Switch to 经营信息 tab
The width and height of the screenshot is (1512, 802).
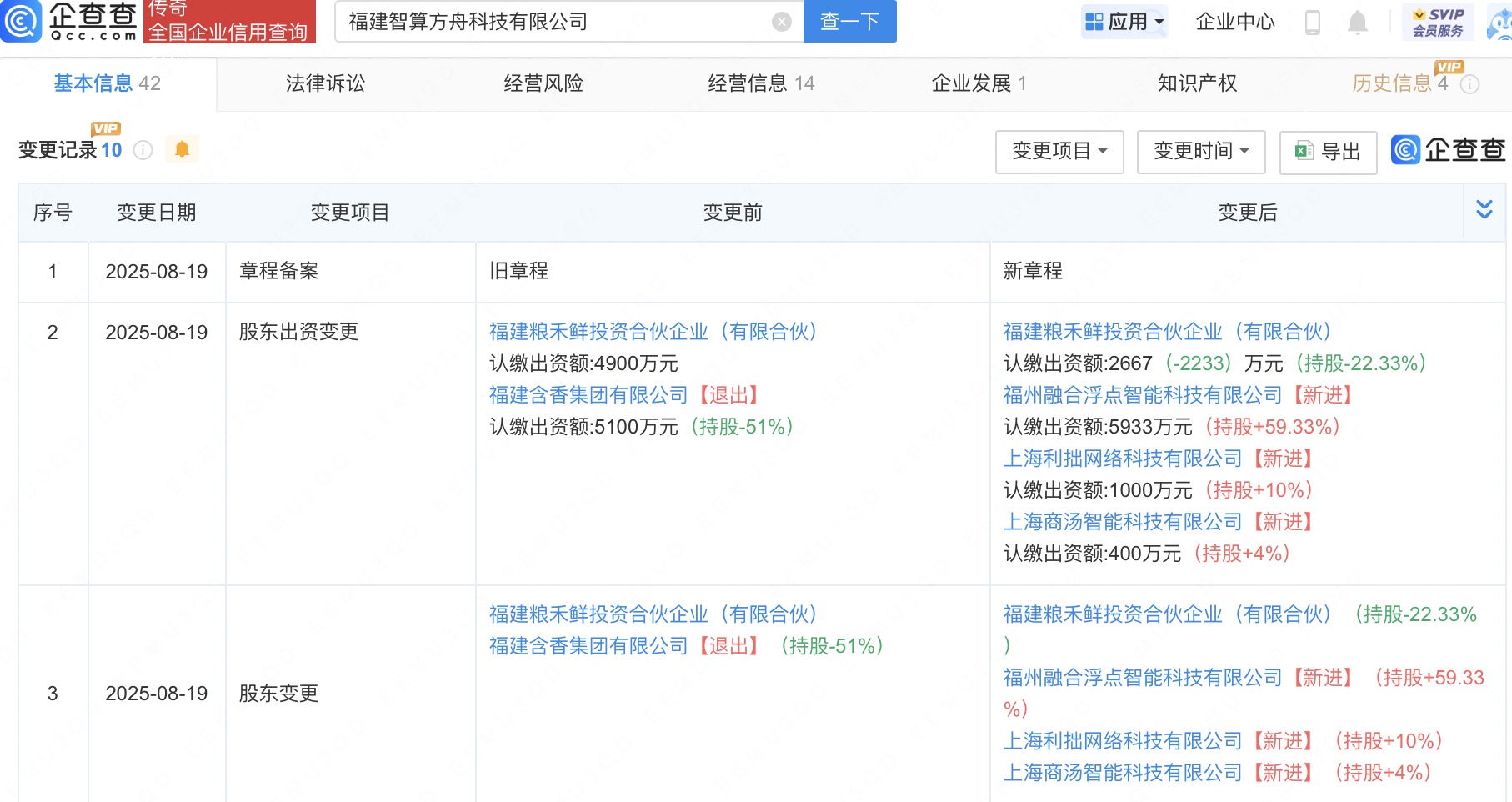[x=761, y=83]
